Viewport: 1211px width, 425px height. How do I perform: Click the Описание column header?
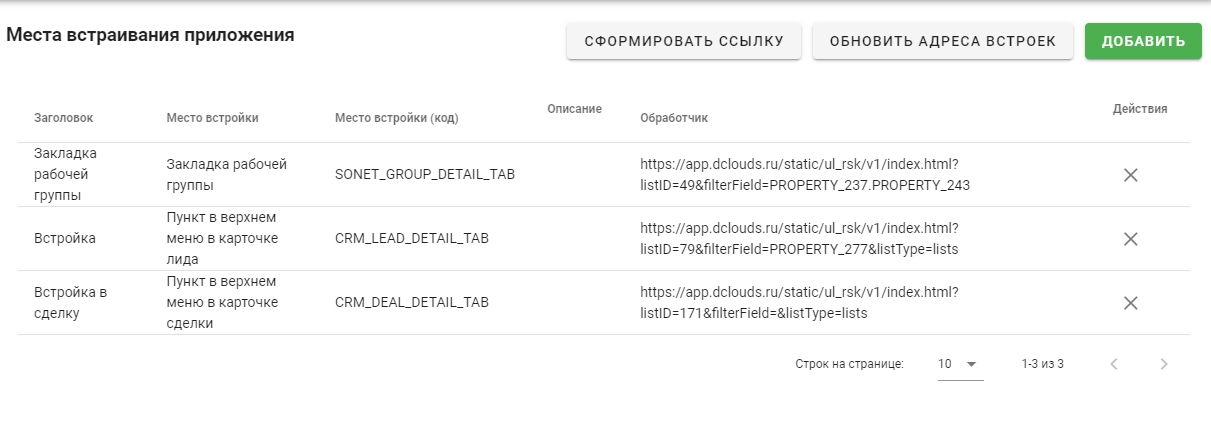[x=574, y=108]
